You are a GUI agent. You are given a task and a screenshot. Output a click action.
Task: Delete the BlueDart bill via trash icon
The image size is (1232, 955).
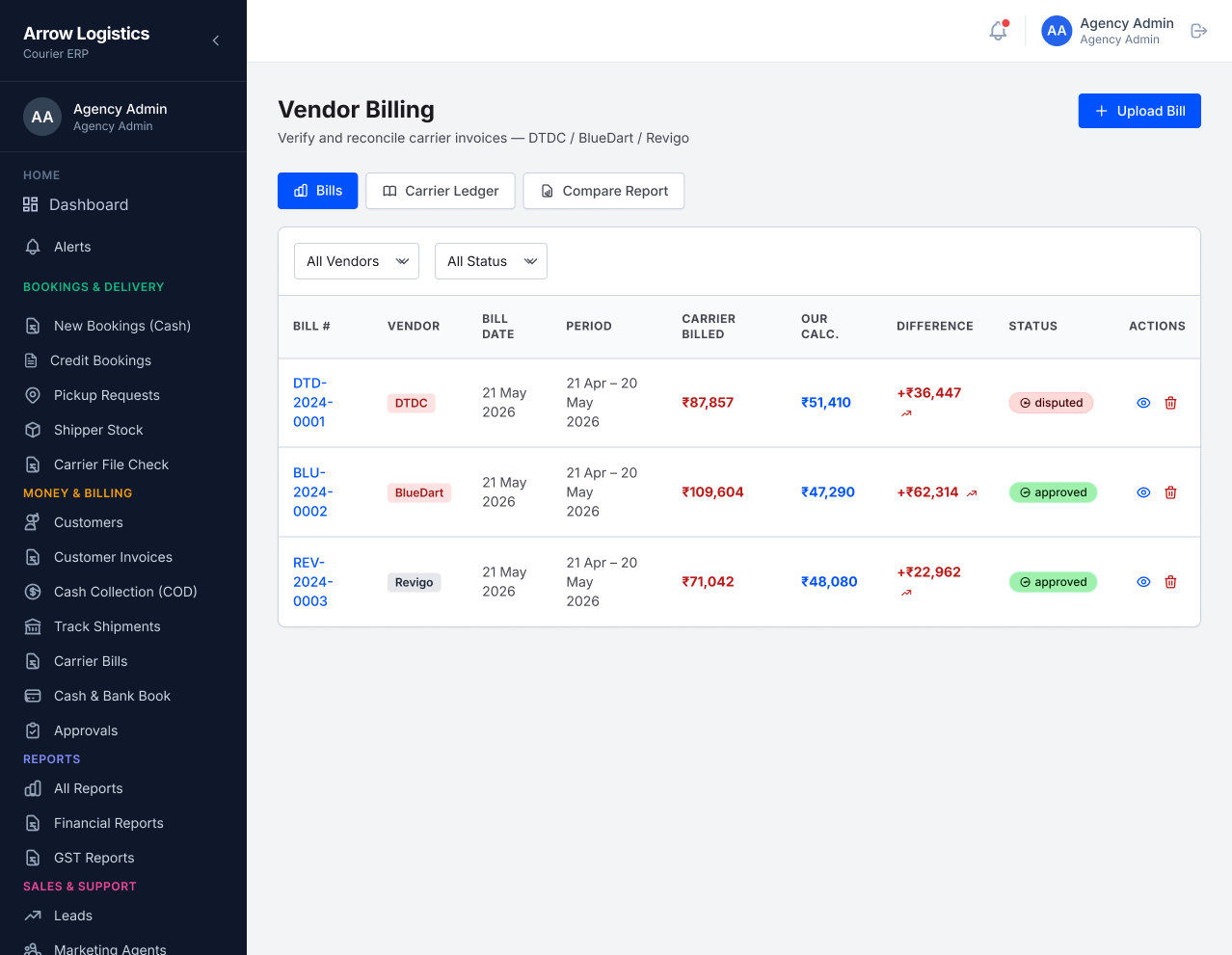[x=1170, y=492]
